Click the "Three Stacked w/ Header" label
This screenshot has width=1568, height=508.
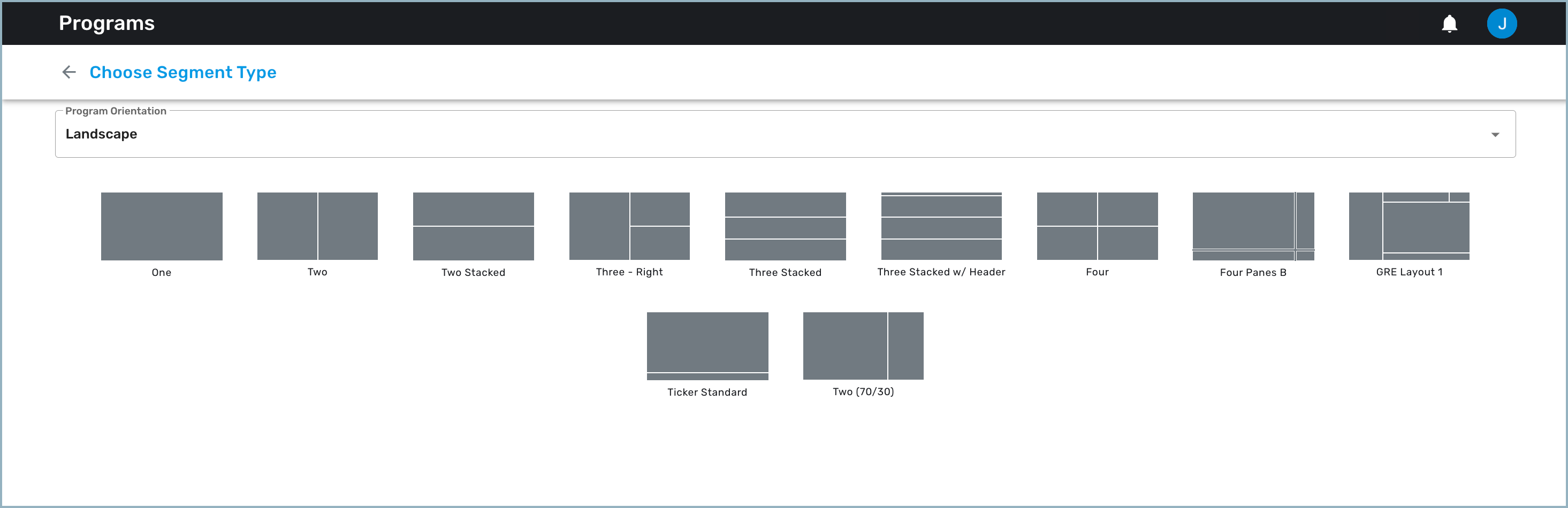[941, 272]
